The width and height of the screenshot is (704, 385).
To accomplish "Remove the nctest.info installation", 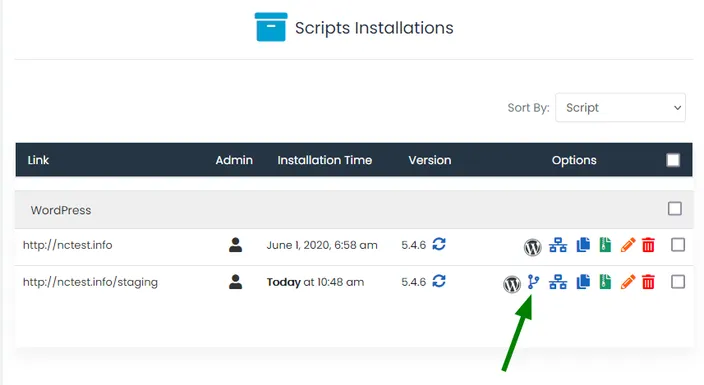I will tap(648, 245).
